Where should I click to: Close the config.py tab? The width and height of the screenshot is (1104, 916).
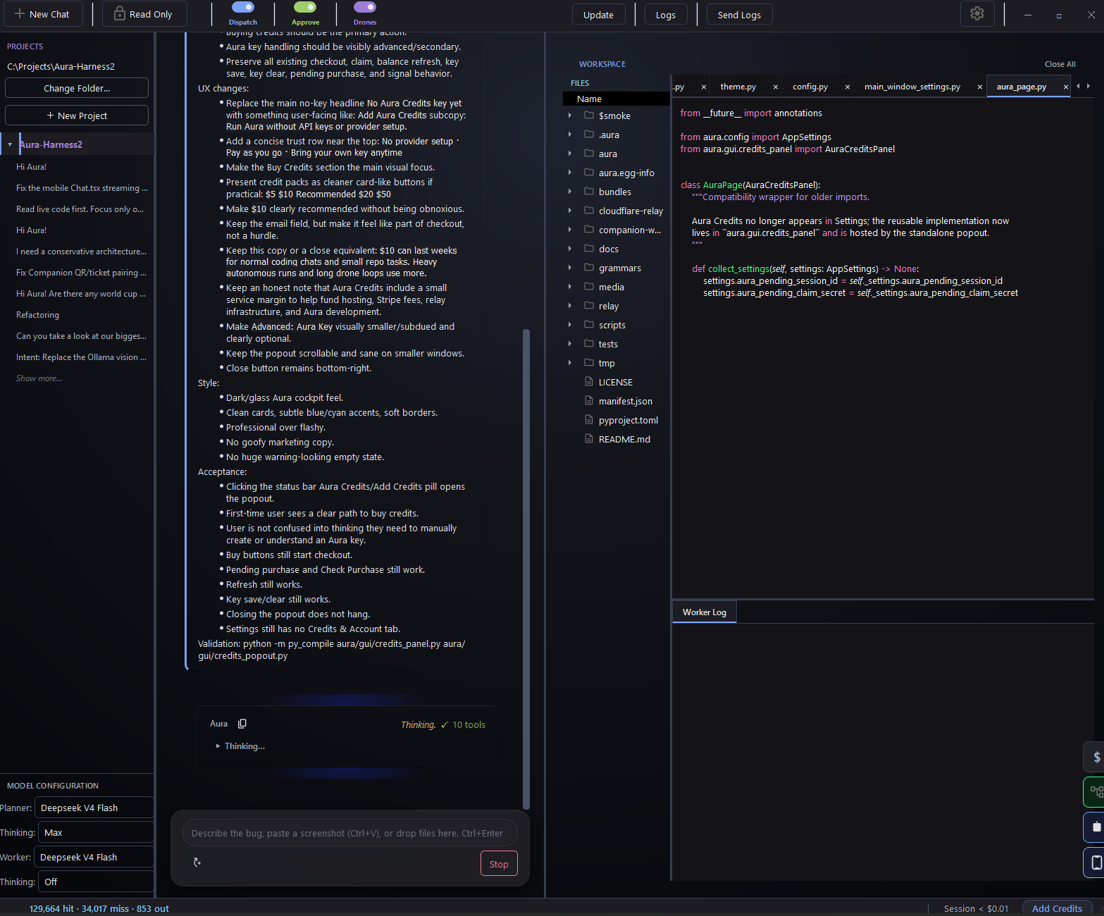coord(847,87)
